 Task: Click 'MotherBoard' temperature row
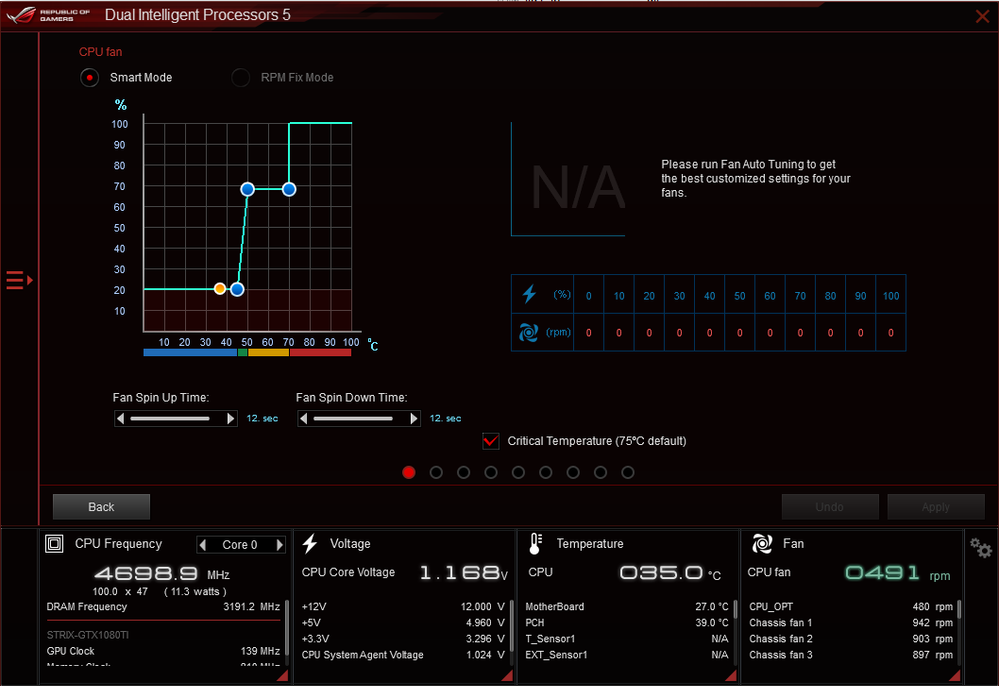pos(627,607)
